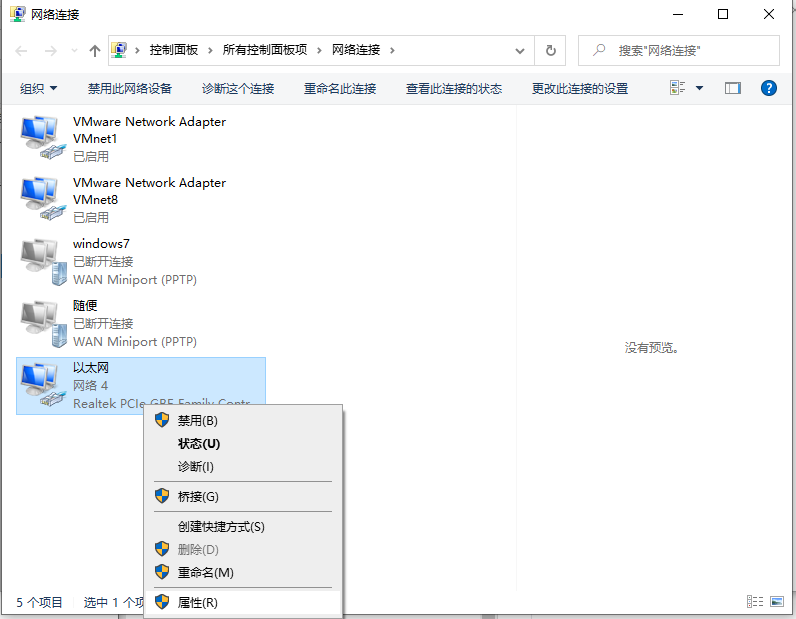Switch to details view in status bar

pyautogui.click(x=755, y=602)
